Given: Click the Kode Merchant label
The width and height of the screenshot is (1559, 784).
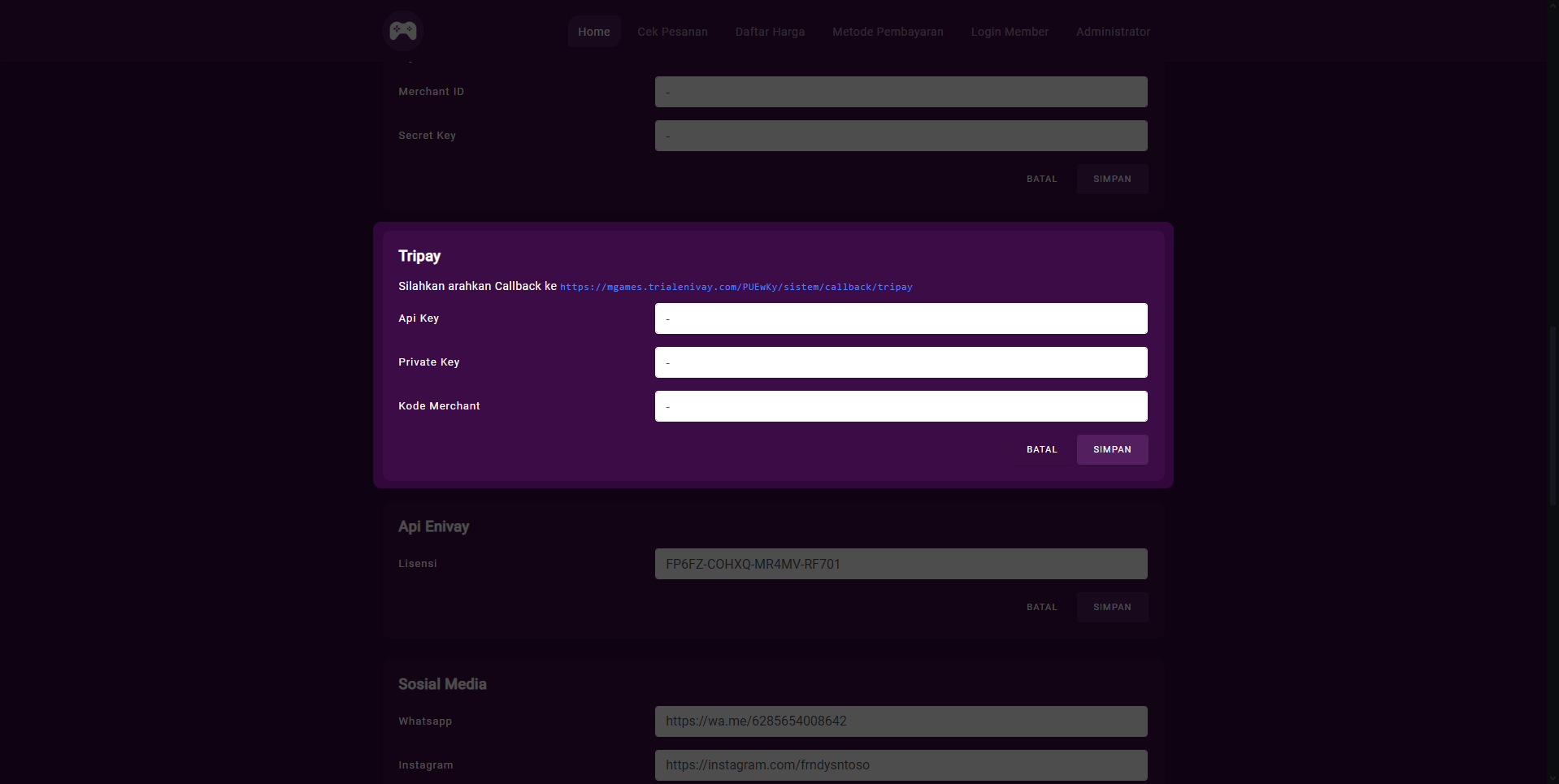Looking at the screenshot, I should coord(439,405).
